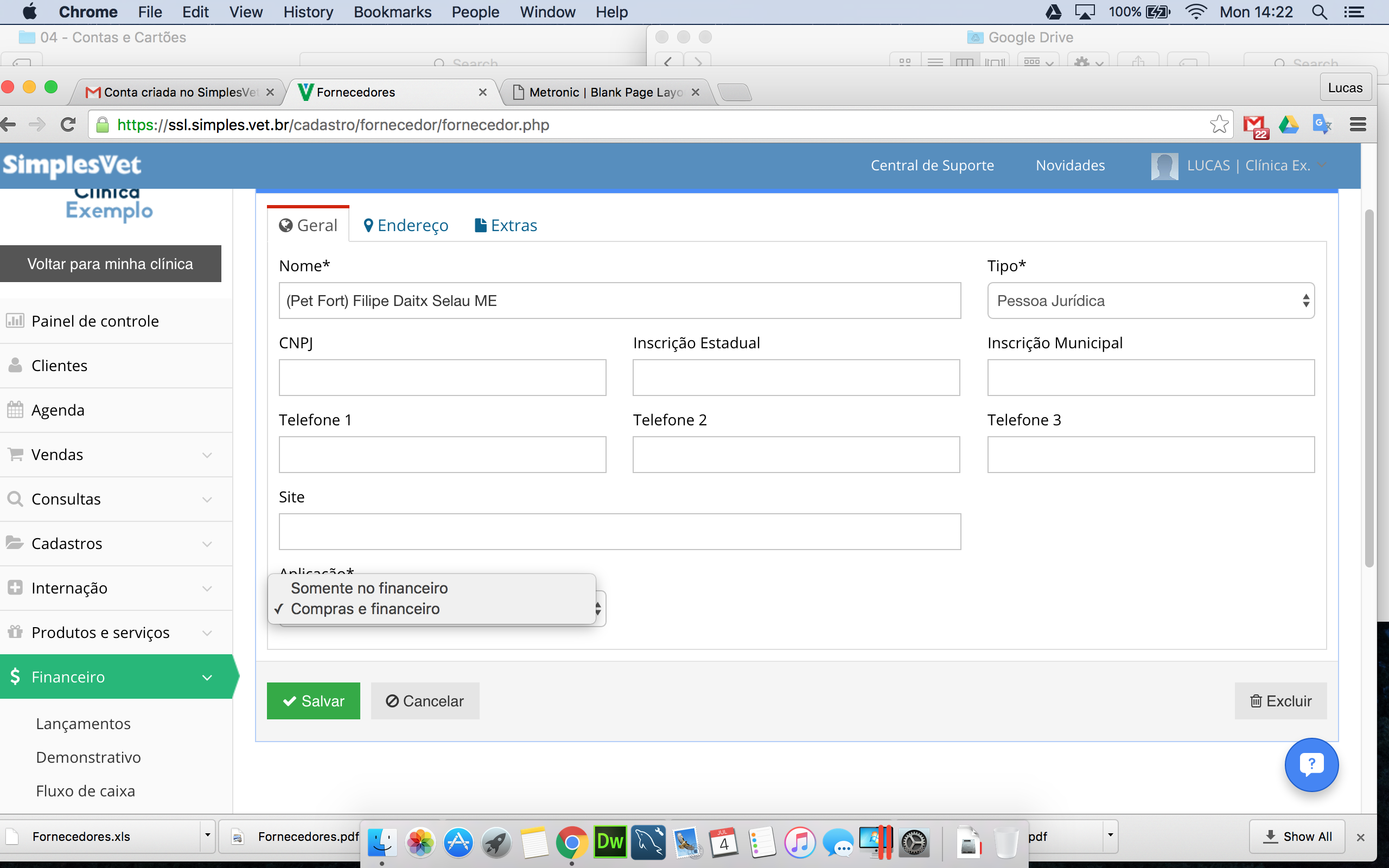Image resolution: width=1389 pixels, height=868 pixels.
Task: Open Chrome hamburger menu icon
Action: (1358, 125)
